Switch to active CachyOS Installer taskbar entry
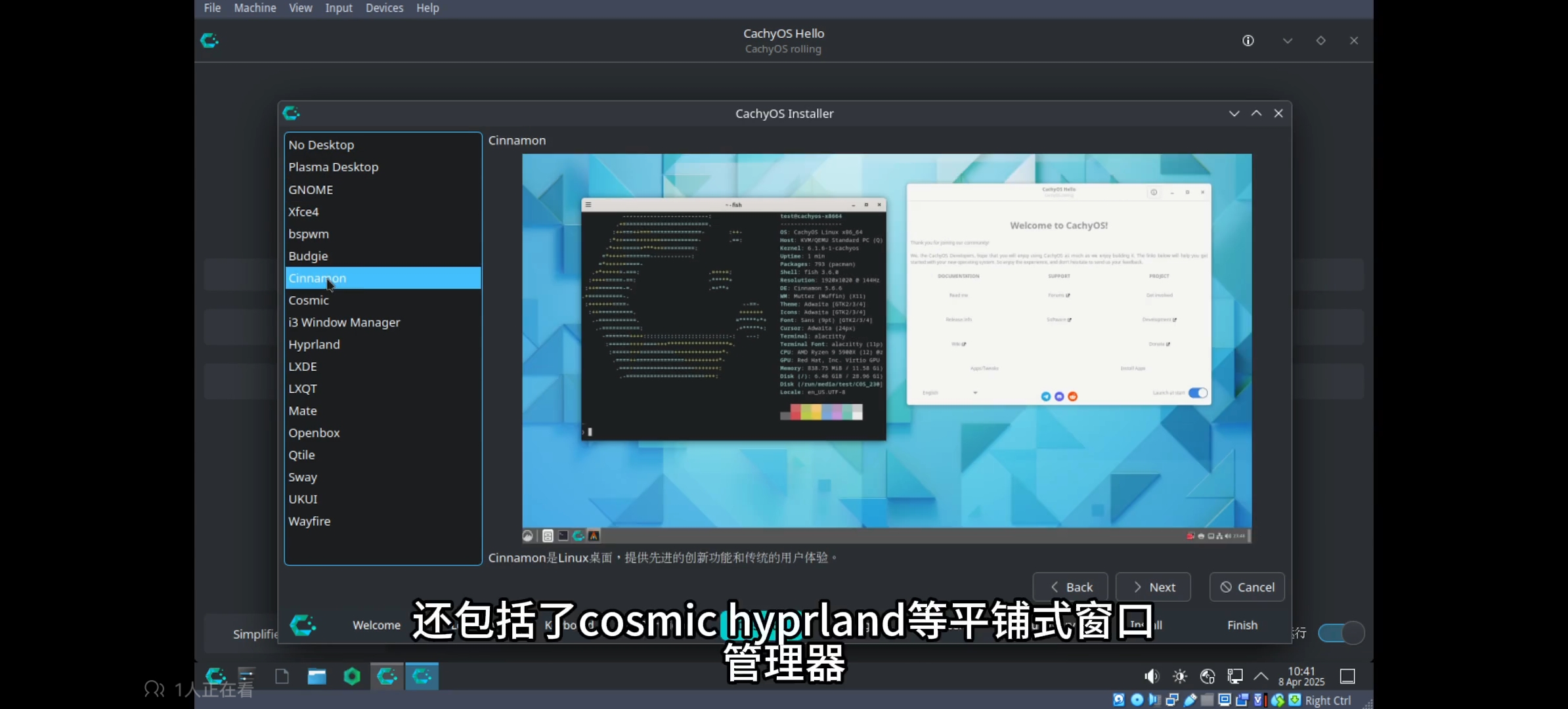This screenshot has height=709, width=1568. tap(422, 676)
